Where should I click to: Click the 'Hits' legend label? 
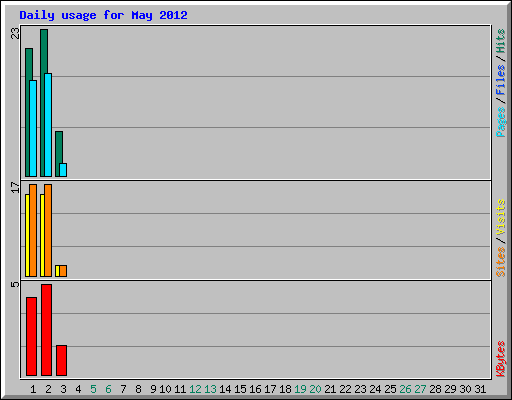(501, 41)
